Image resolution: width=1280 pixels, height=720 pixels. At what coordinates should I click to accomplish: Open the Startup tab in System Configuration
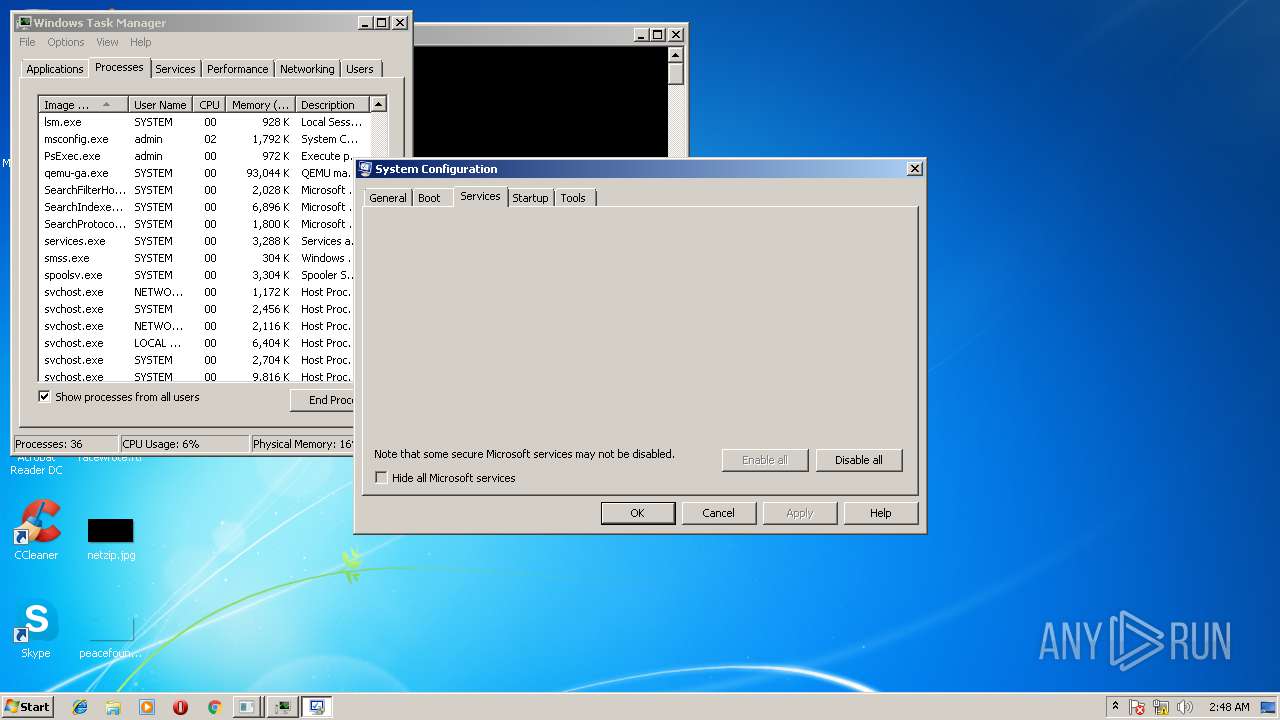click(x=530, y=198)
